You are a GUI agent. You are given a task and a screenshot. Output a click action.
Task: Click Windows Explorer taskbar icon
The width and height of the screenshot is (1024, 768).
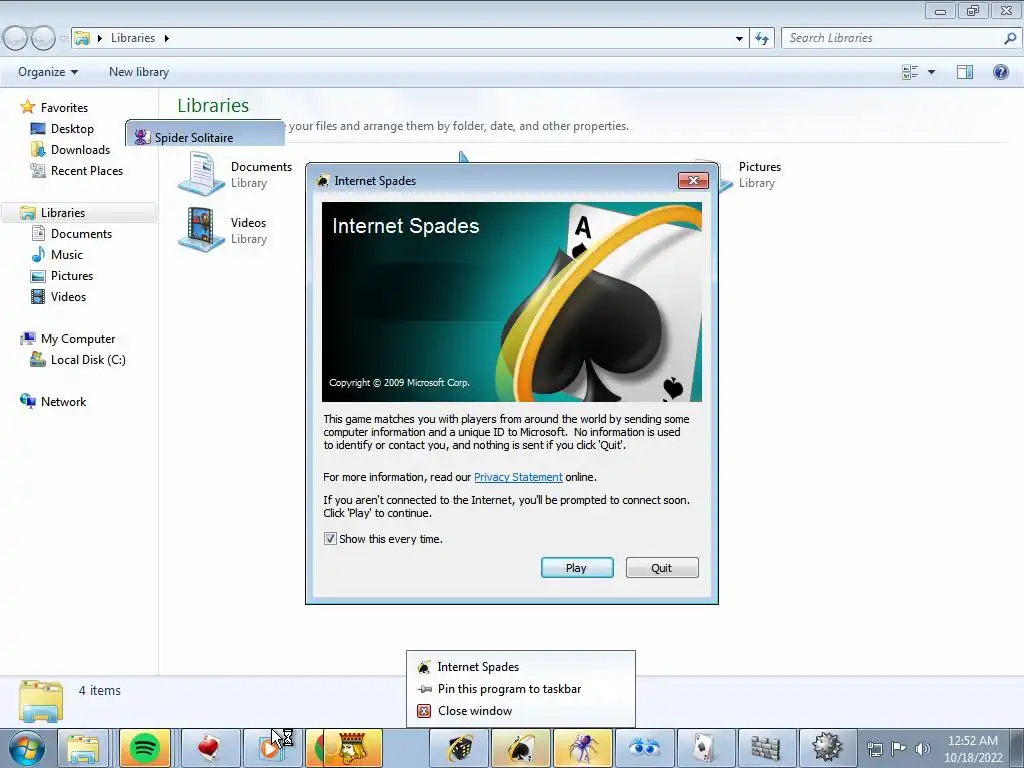[83, 748]
